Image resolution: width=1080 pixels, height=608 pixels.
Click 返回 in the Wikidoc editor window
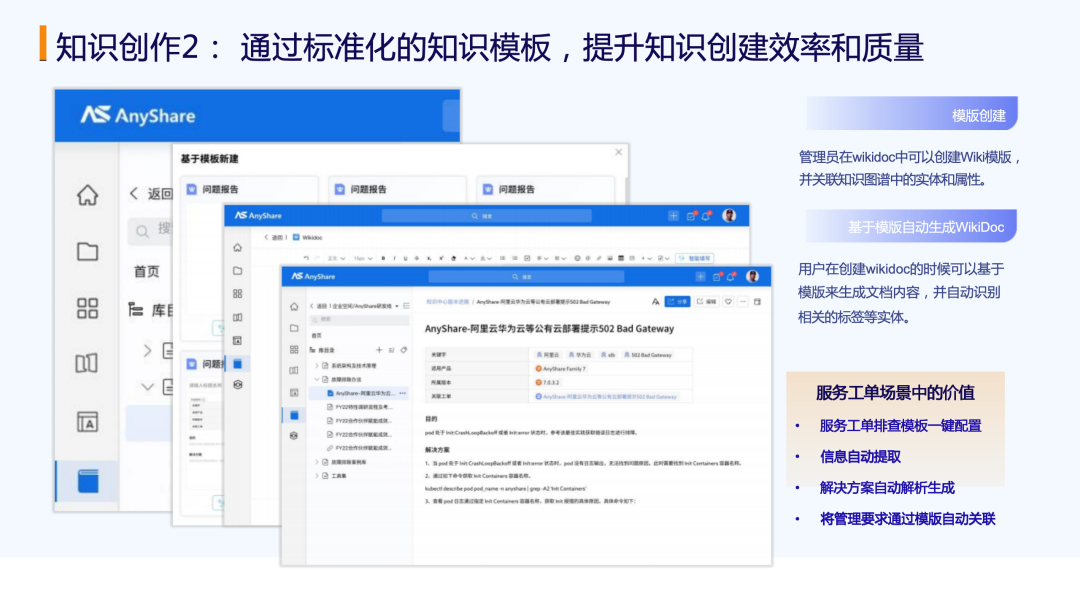(x=274, y=238)
